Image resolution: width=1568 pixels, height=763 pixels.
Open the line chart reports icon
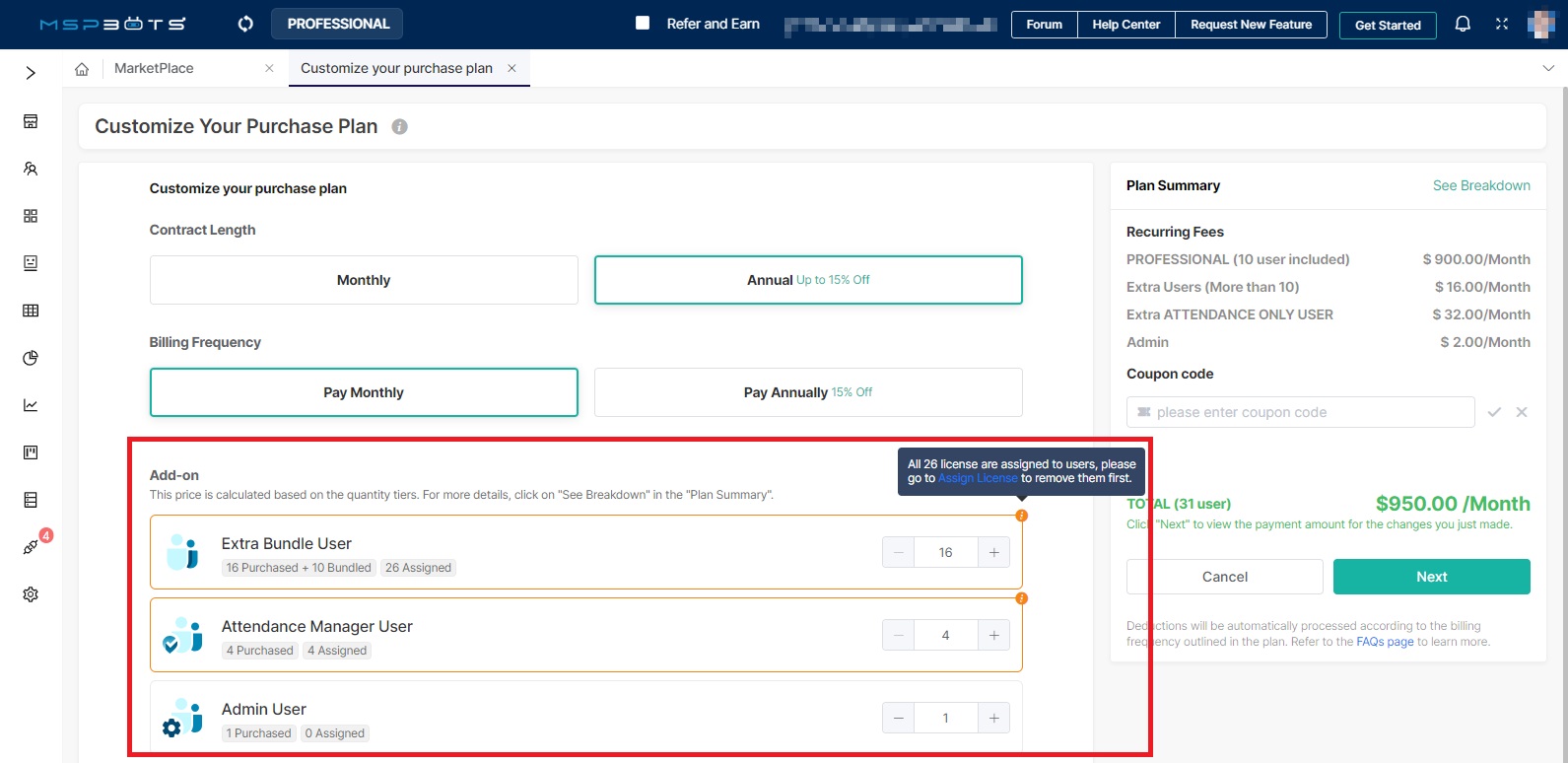(x=31, y=405)
